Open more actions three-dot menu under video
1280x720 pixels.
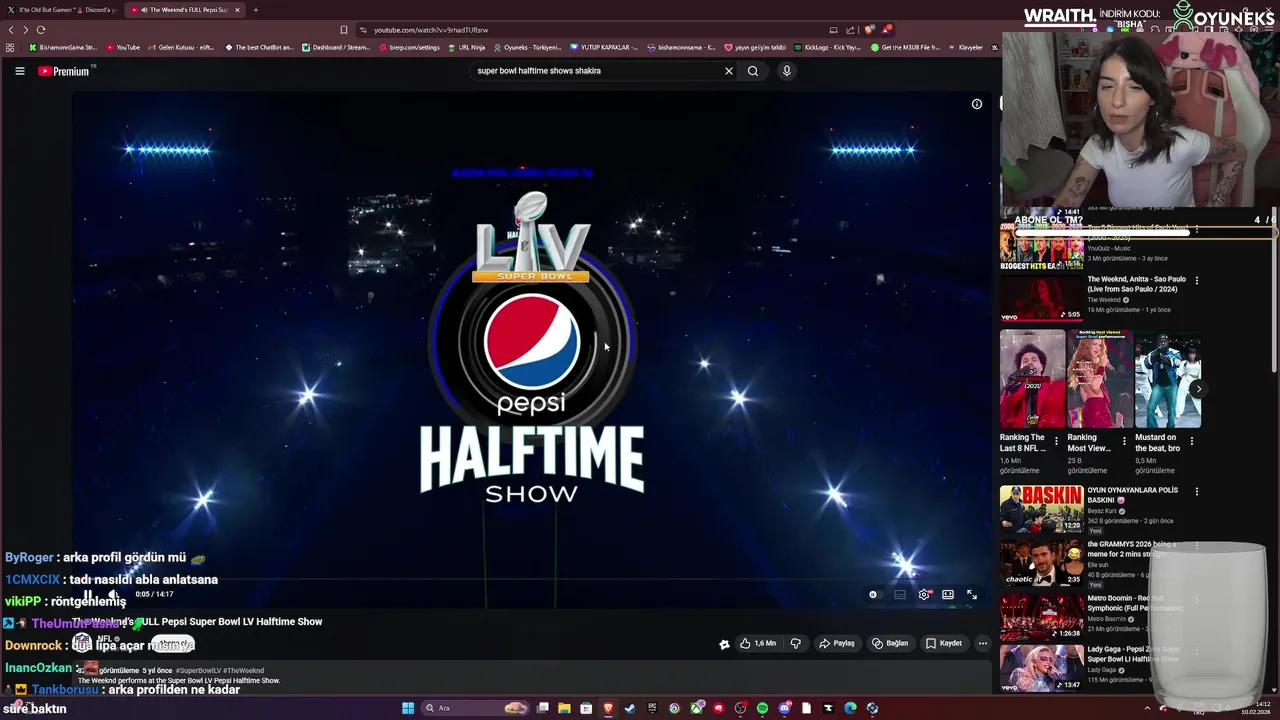pos(983,644)
